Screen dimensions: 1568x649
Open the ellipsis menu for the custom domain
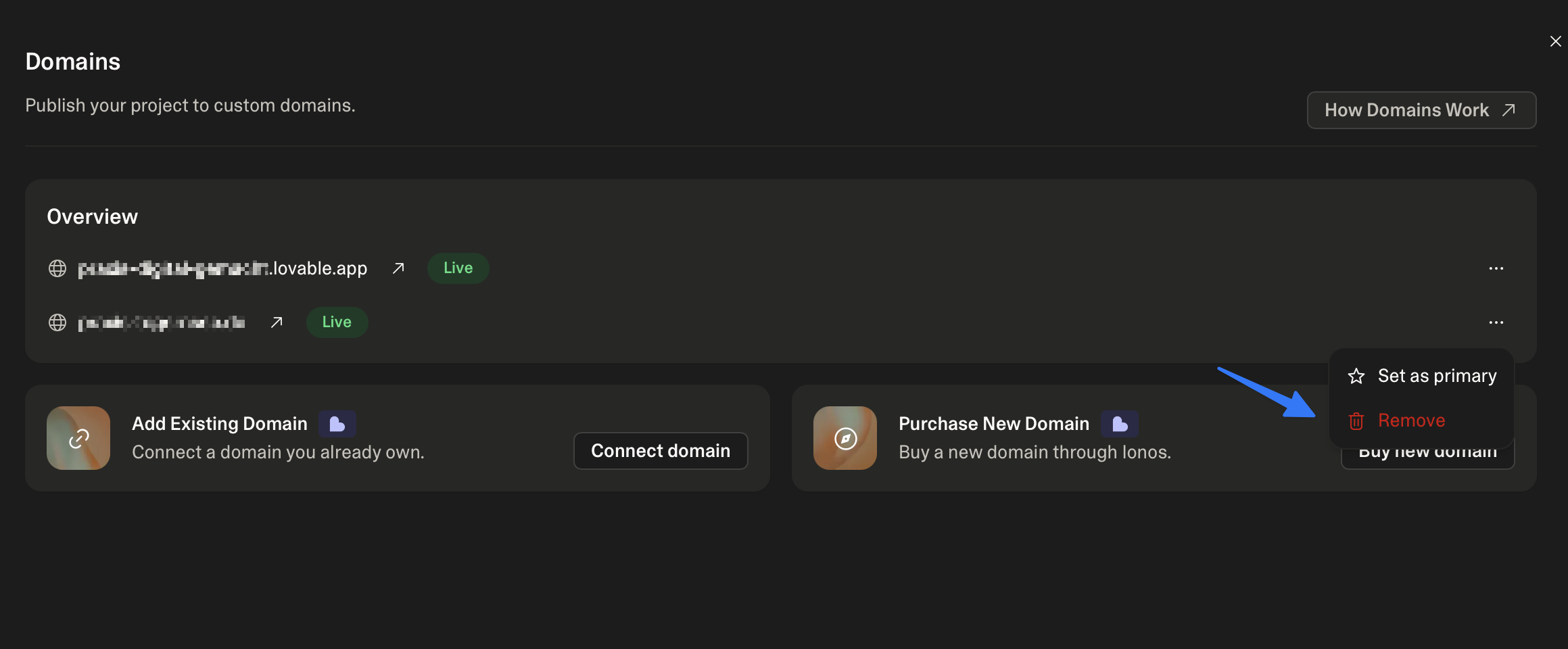(1497, 322)
